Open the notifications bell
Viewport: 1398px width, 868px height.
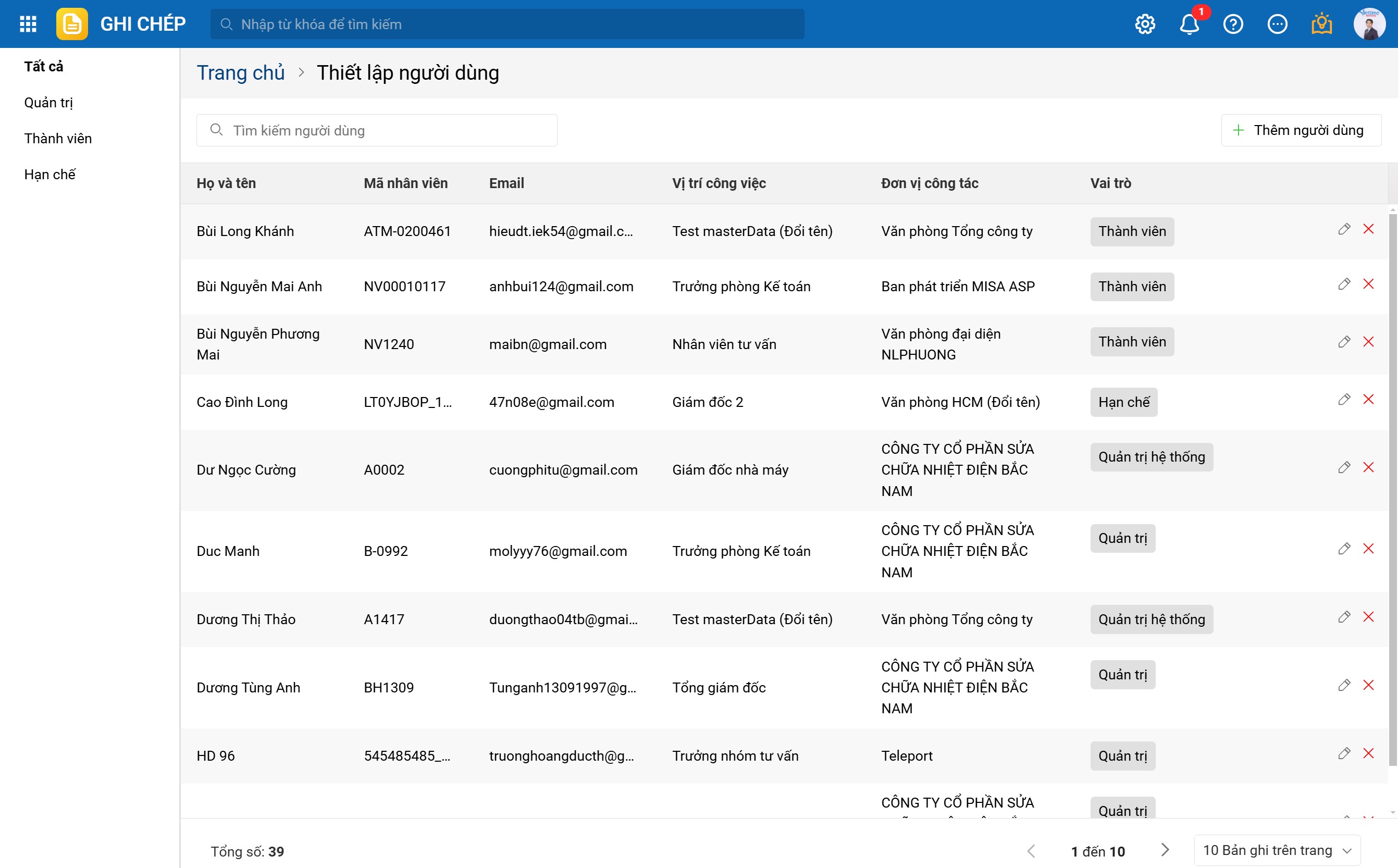tap(1189, 24)
